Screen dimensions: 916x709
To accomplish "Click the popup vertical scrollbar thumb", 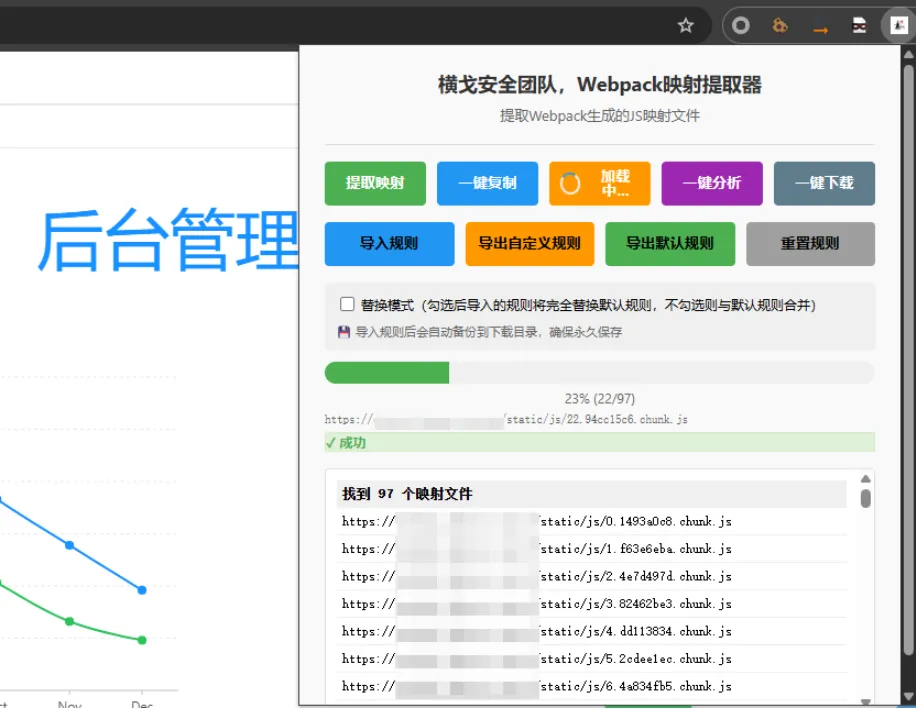I will (x=908, y=360).
